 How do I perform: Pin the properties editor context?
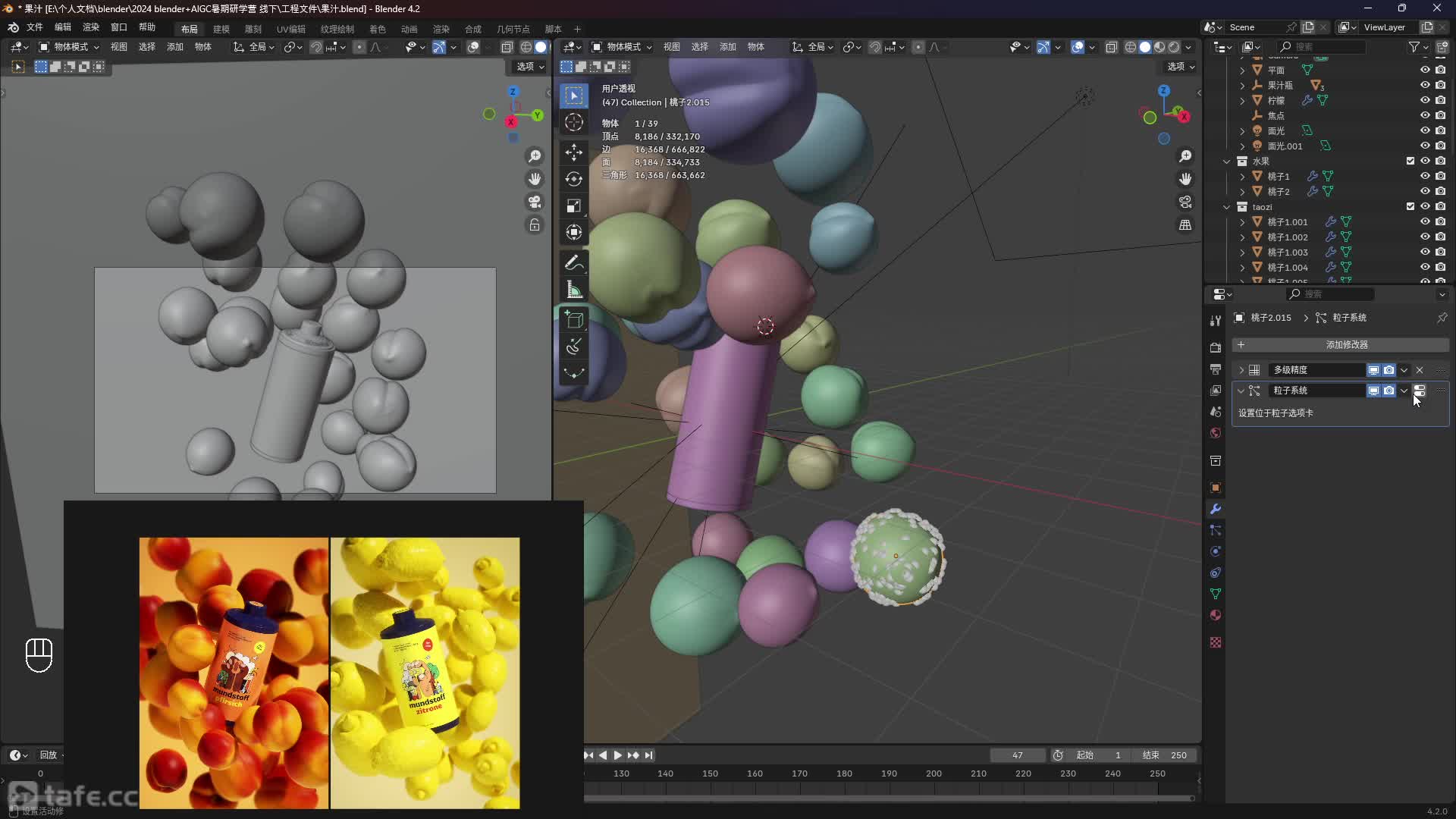pyautogui.click(x=1442, y=318)
